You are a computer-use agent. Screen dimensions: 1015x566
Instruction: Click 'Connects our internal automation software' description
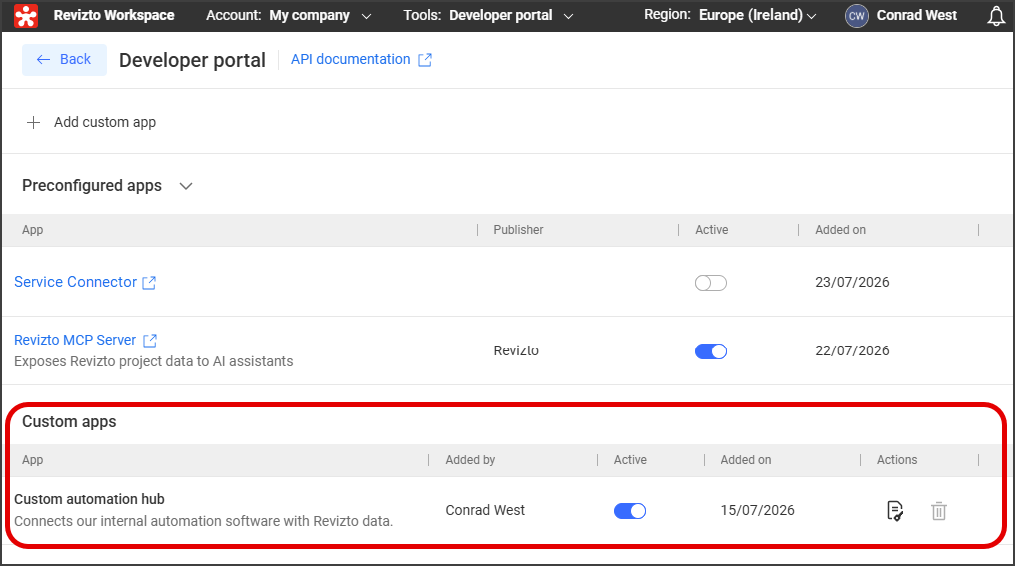(x=203, y=521)
